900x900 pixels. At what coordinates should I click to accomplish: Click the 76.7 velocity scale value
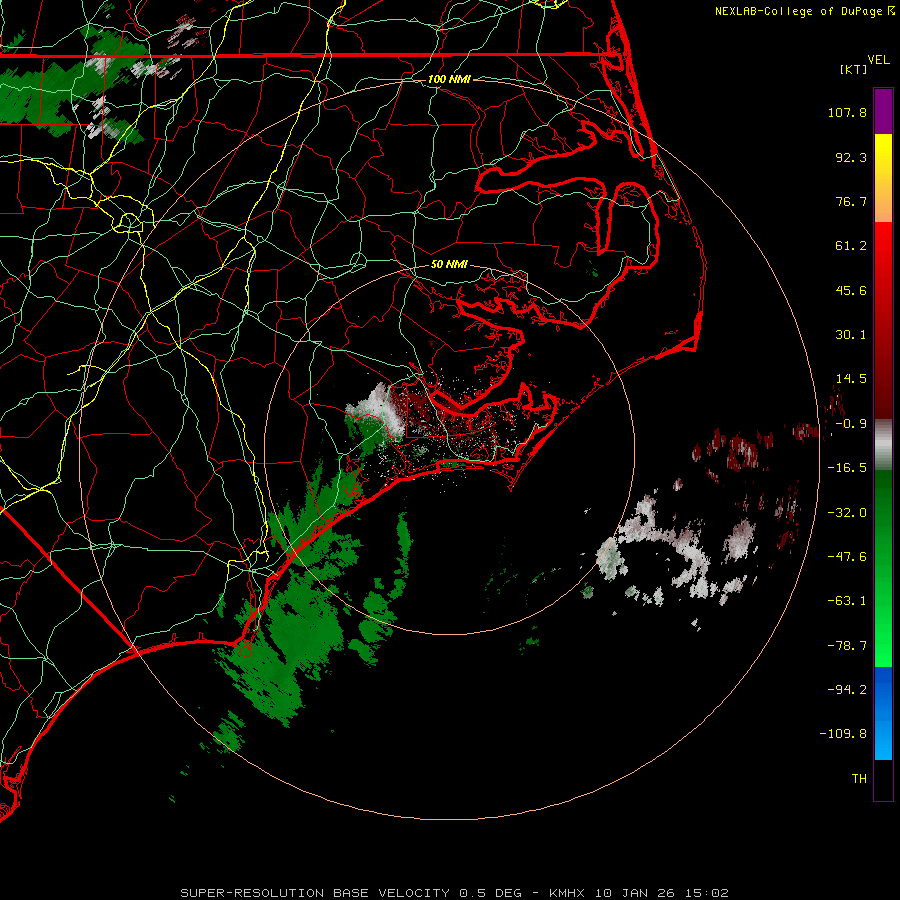[851, 201]
